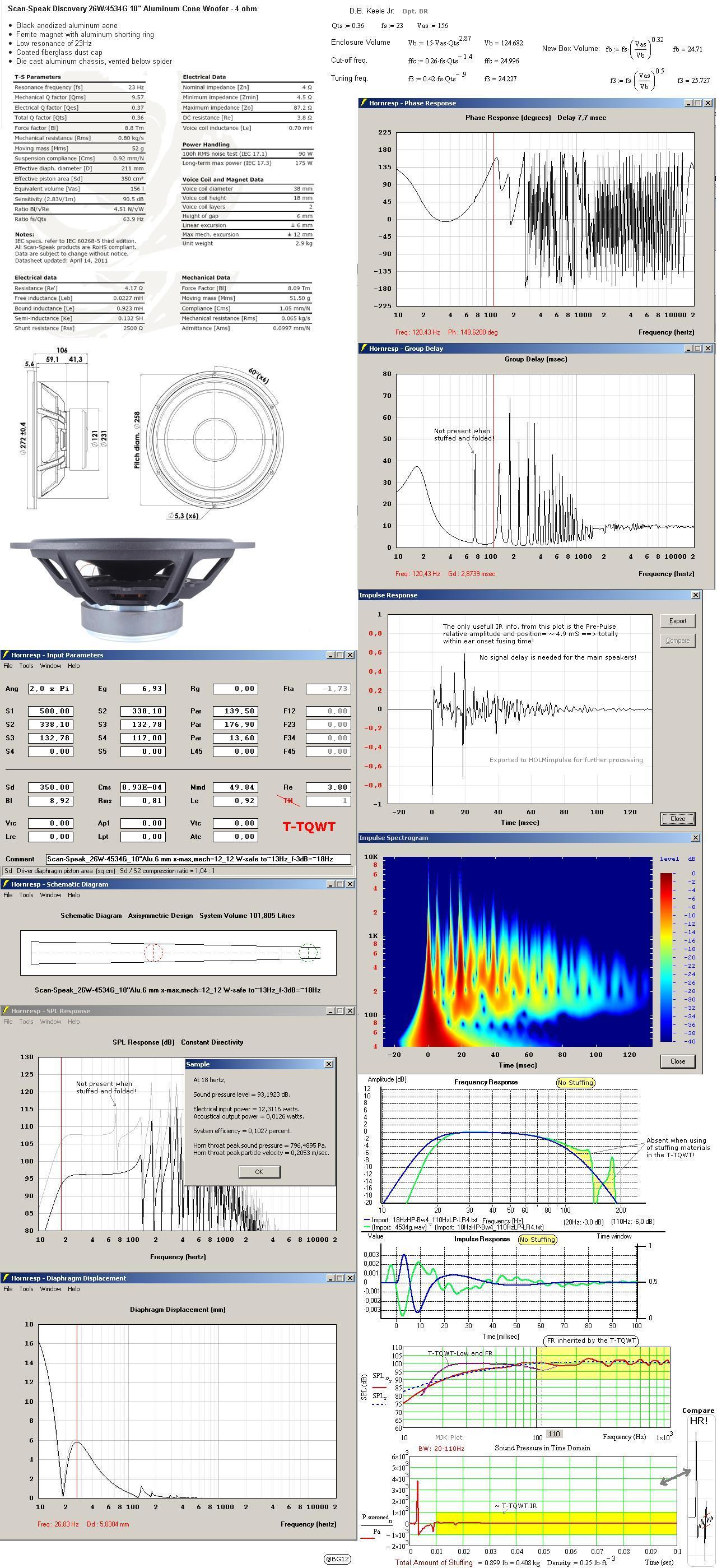The height and width of the screenshot is (1568, 717).
Task: Maximize the Input Parameters window
Action: click(340, 655)
